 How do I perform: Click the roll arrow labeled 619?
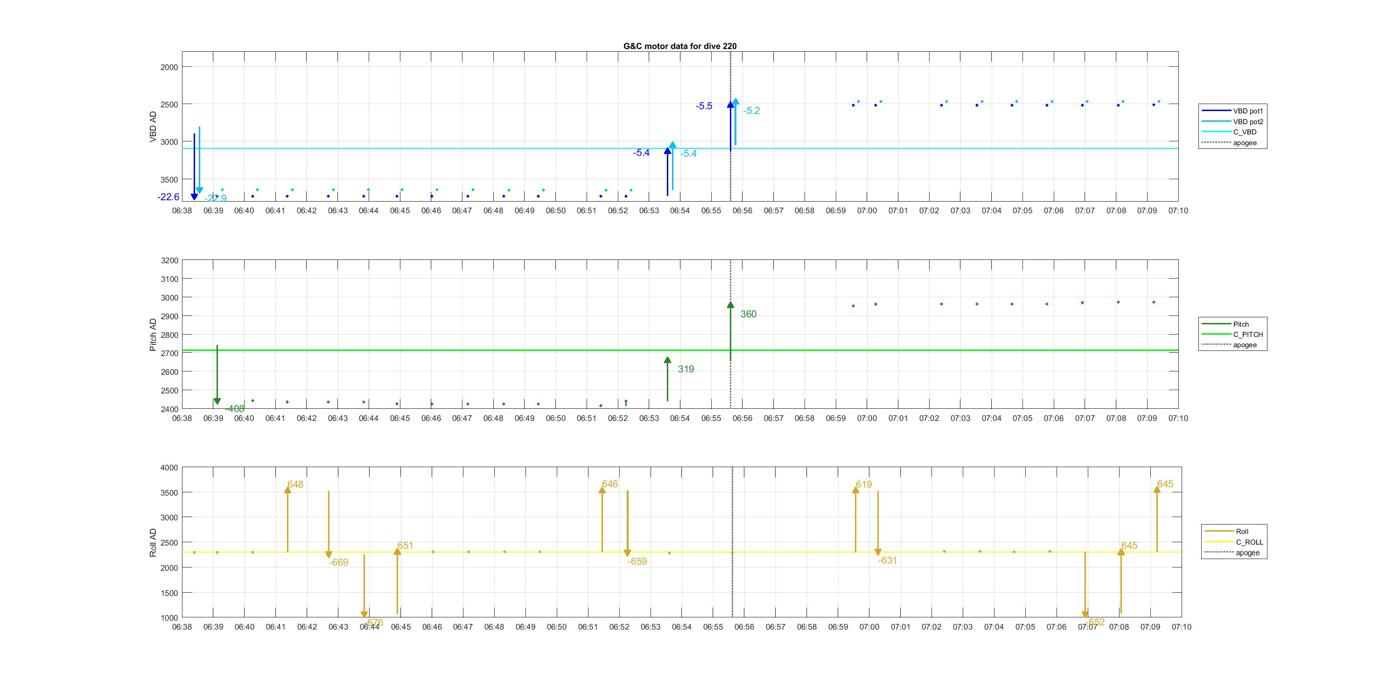click(855, 519)
